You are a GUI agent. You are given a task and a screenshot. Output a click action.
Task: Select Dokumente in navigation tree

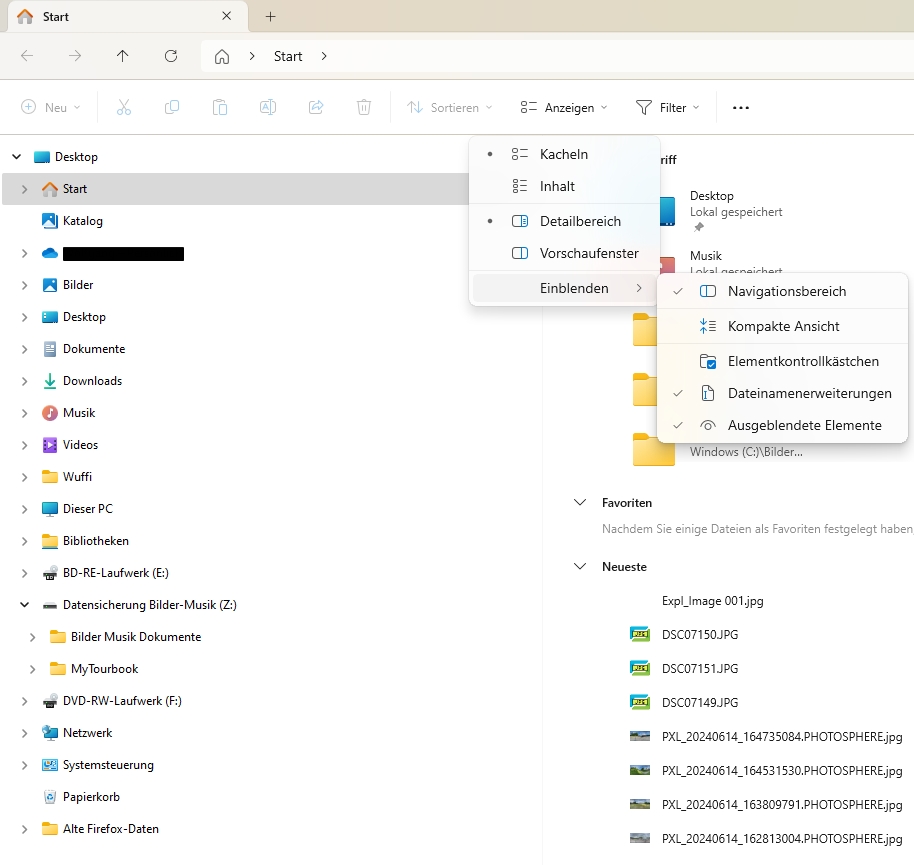(x=94, y=349)
